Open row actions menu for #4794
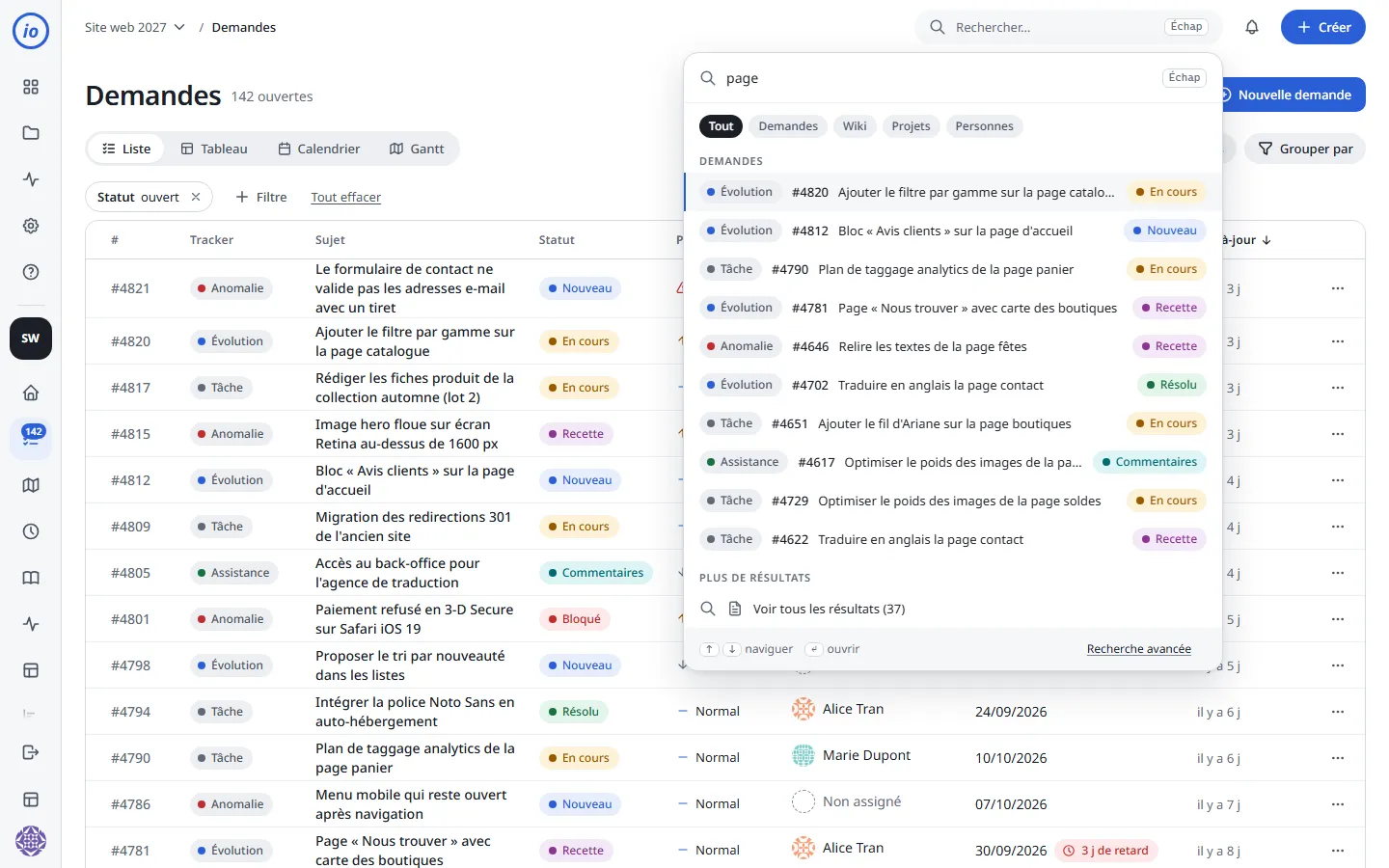1389x868 pixels. [x=1337, y=712]
